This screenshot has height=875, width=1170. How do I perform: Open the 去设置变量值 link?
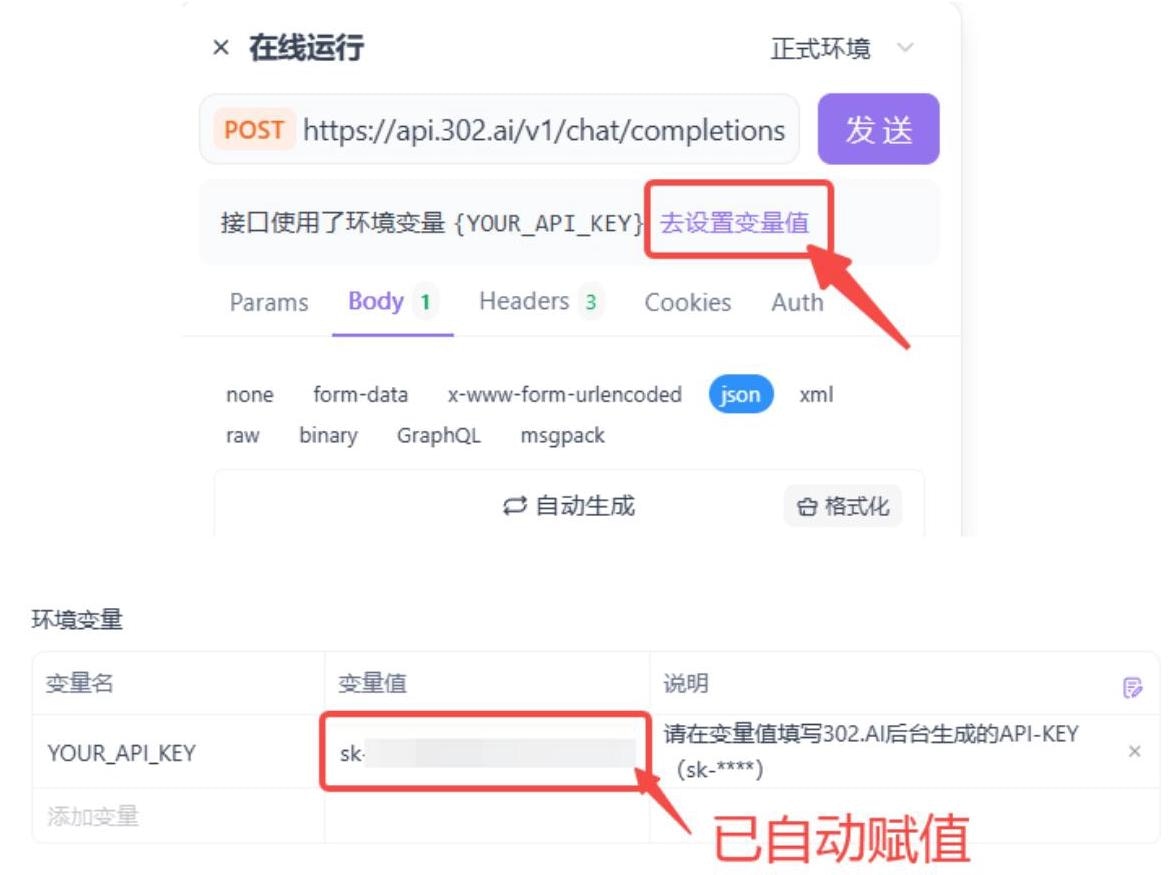coord(734,222)
